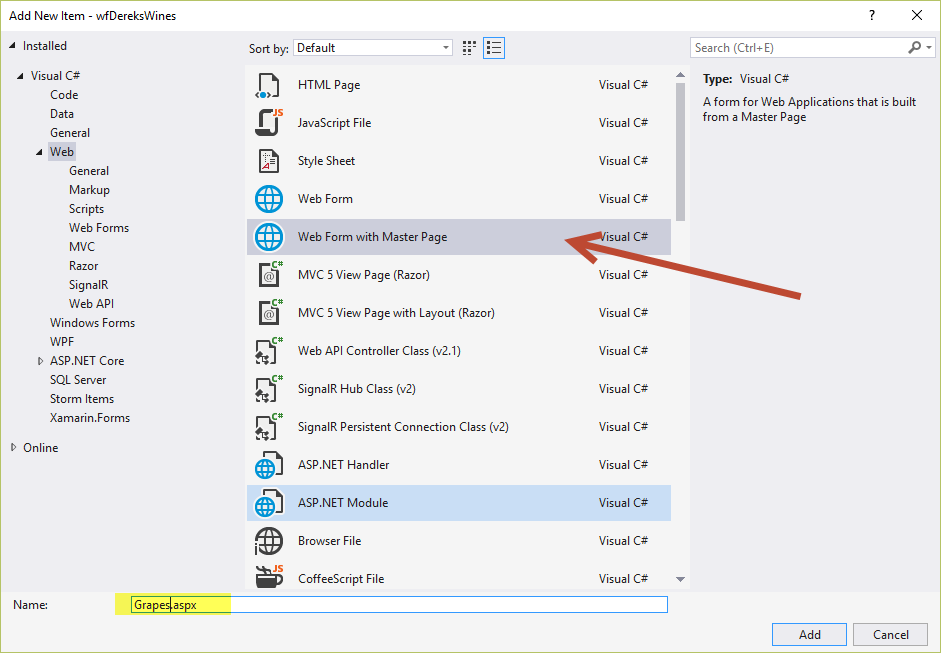This screenshot has width=941, height=653.
Task: Open the search options dropdown arrow
Action: (929, 47)
